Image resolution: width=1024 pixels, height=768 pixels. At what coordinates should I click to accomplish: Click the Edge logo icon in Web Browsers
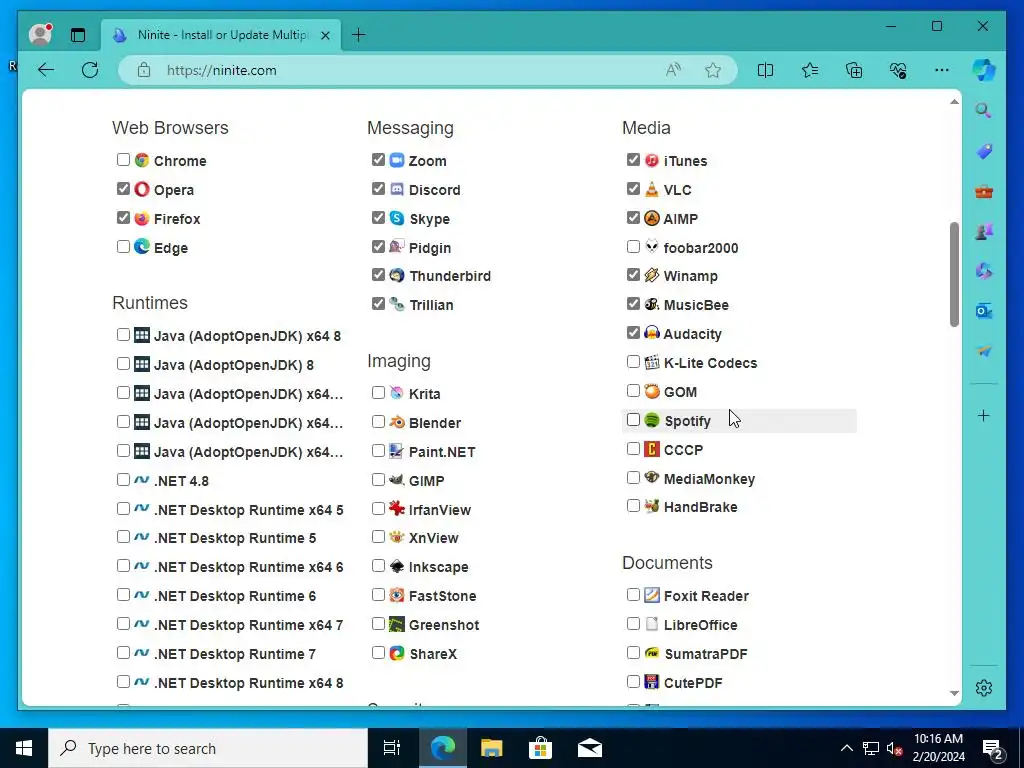[x=142, y=247]
